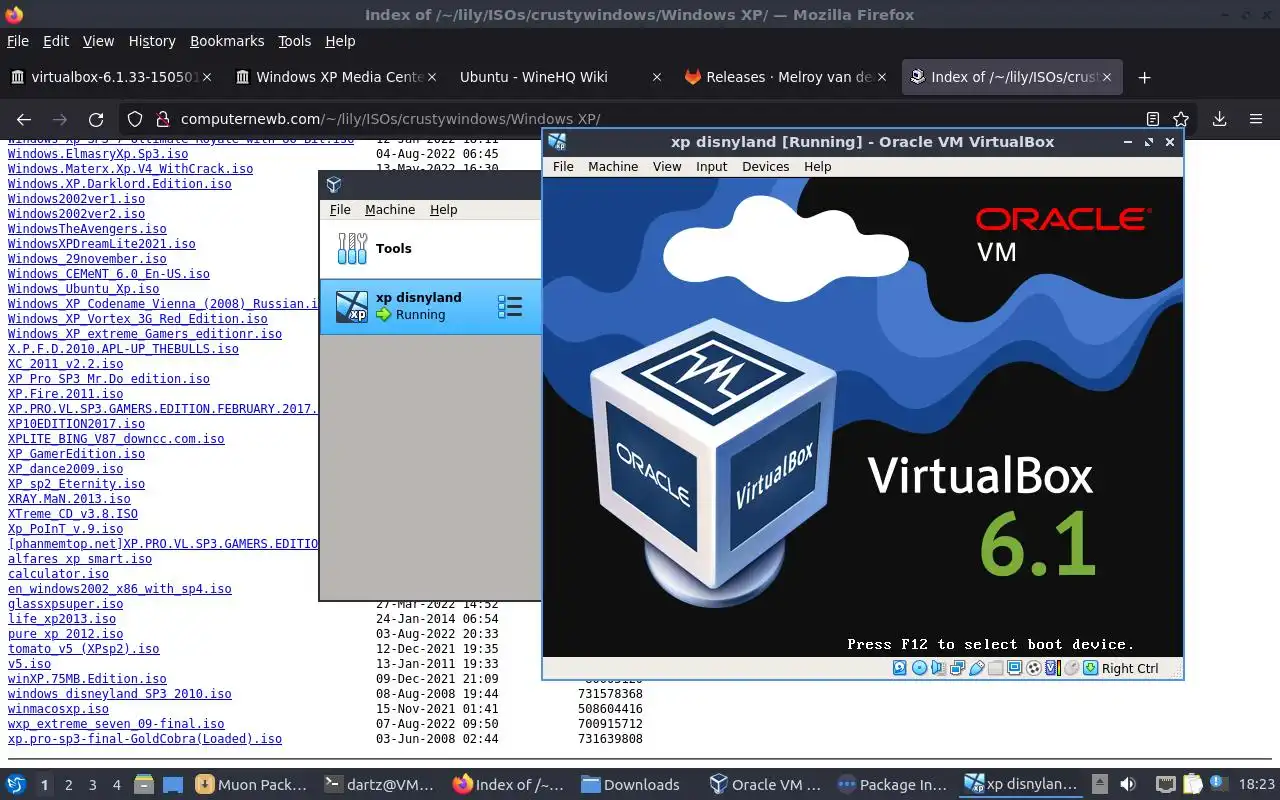Toggle Reader View in the Firefox address bar
This screenshot has width=1280, height=800.
(x=1152, y=119)
